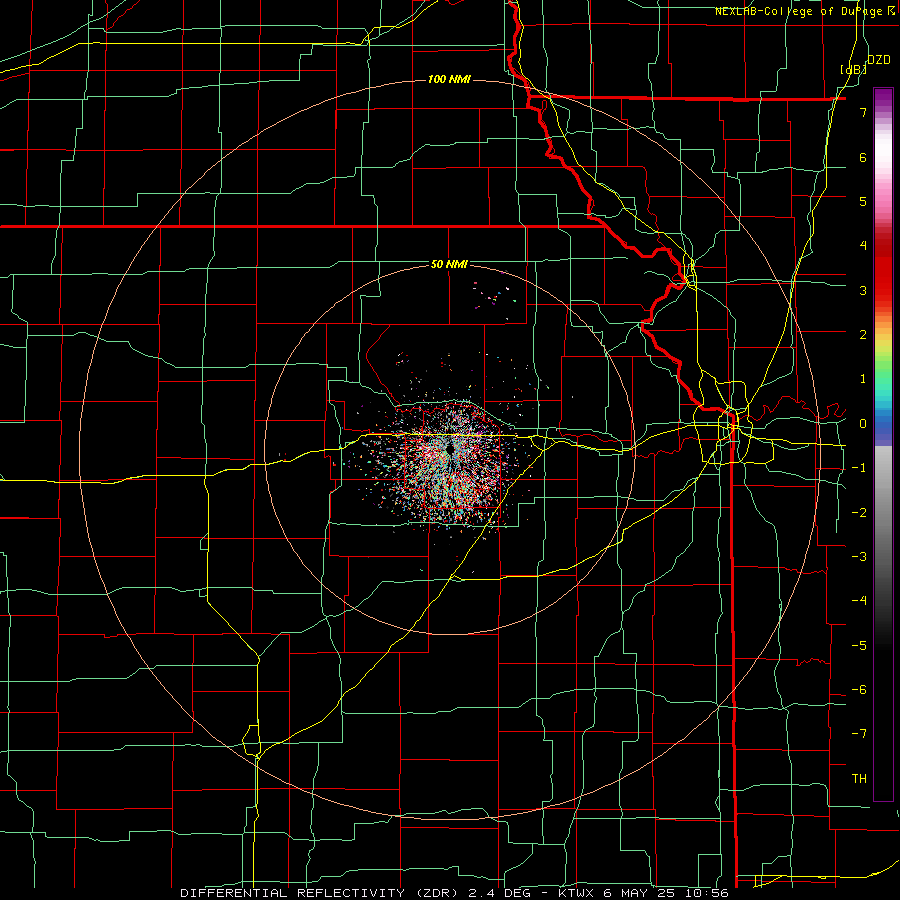Pick the purple top of the color bar
This screenshot has width=900, height=900.
(883, 98)
